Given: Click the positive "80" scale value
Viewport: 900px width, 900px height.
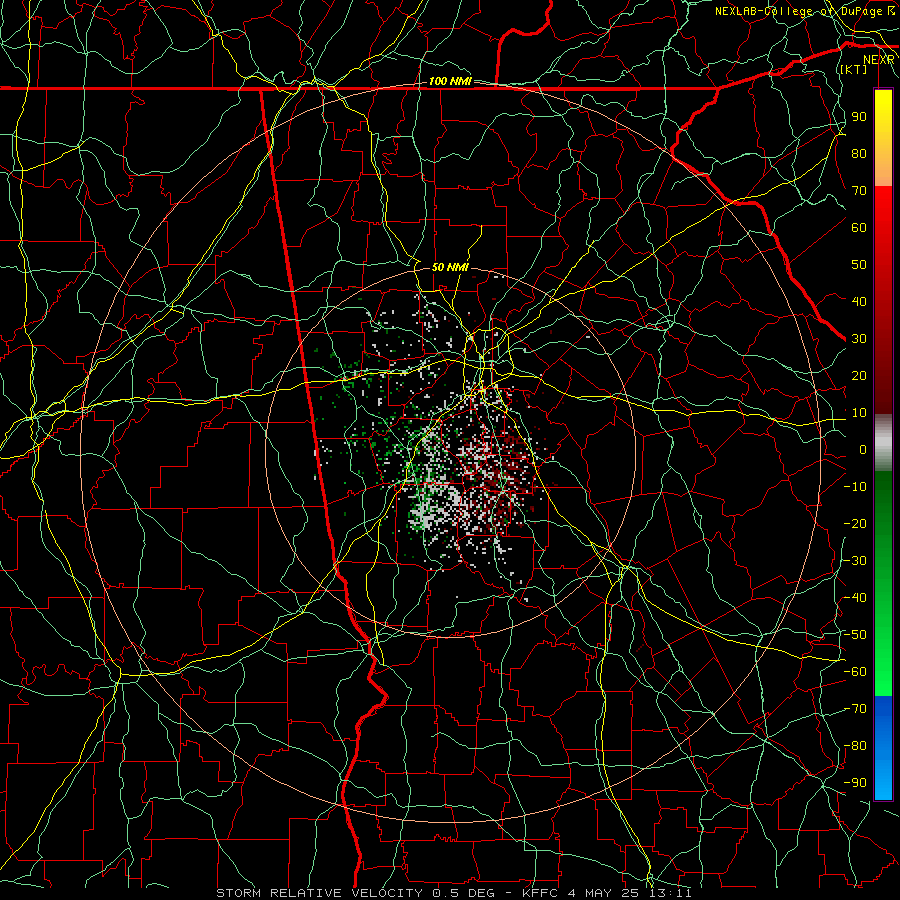Looking at the screenshot, I should (x=859, y=153).
